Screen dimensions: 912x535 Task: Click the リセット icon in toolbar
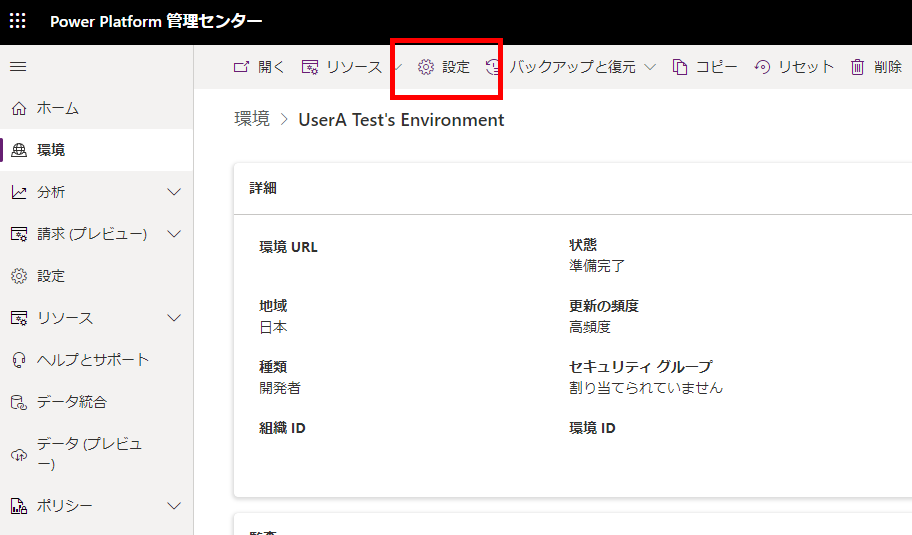point(762,67)
